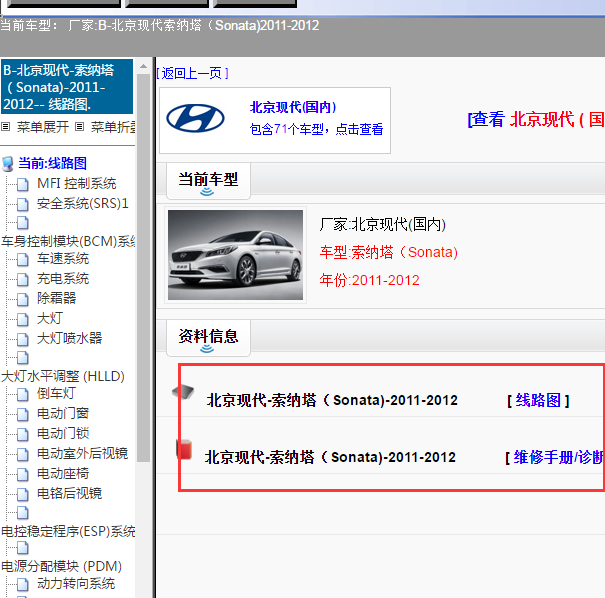Open 车身控制模块(BCM)系统 in the tree

click(68, 242)
